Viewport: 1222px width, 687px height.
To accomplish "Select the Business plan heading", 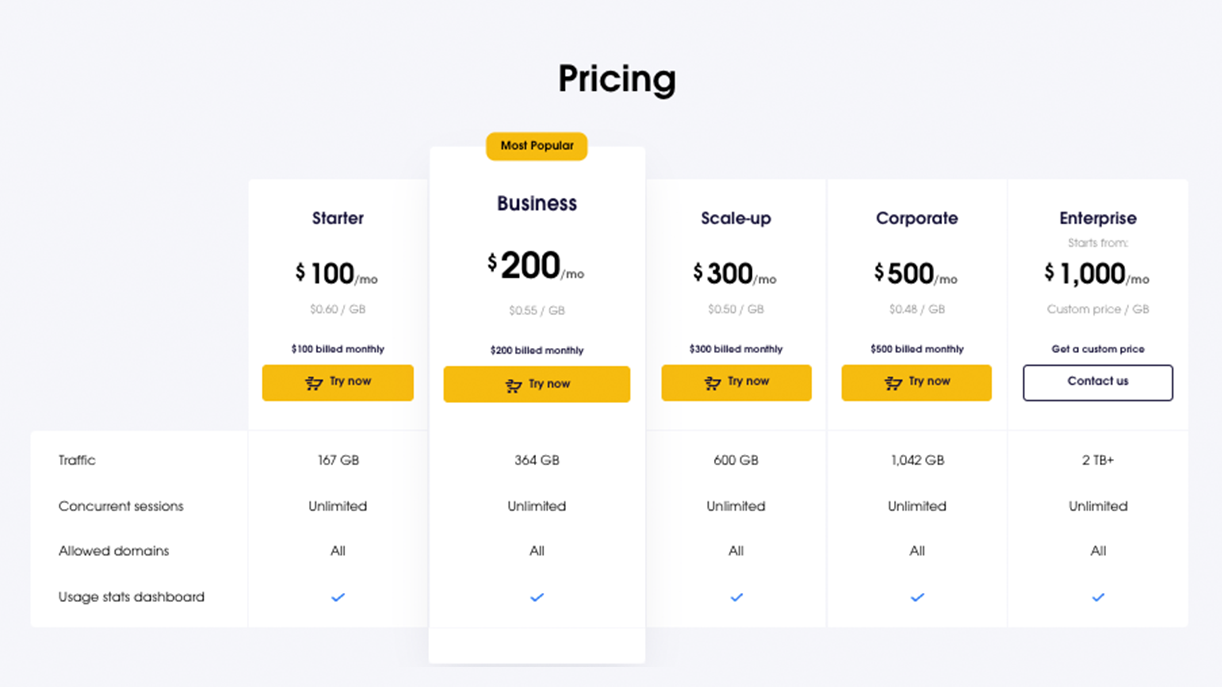I will click(x=537, y=204).
